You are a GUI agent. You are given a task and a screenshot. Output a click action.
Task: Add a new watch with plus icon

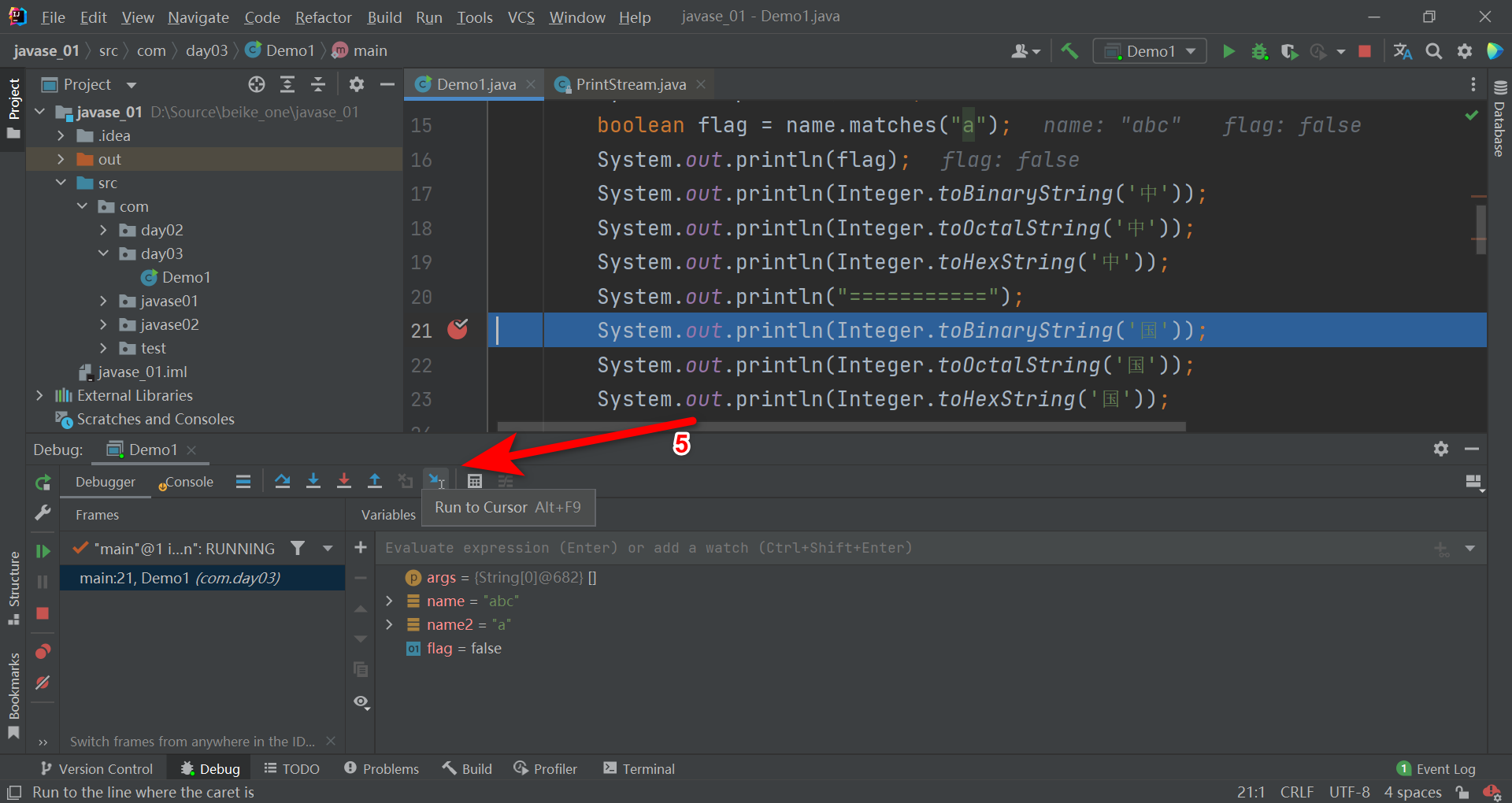(x=361, y=547)
